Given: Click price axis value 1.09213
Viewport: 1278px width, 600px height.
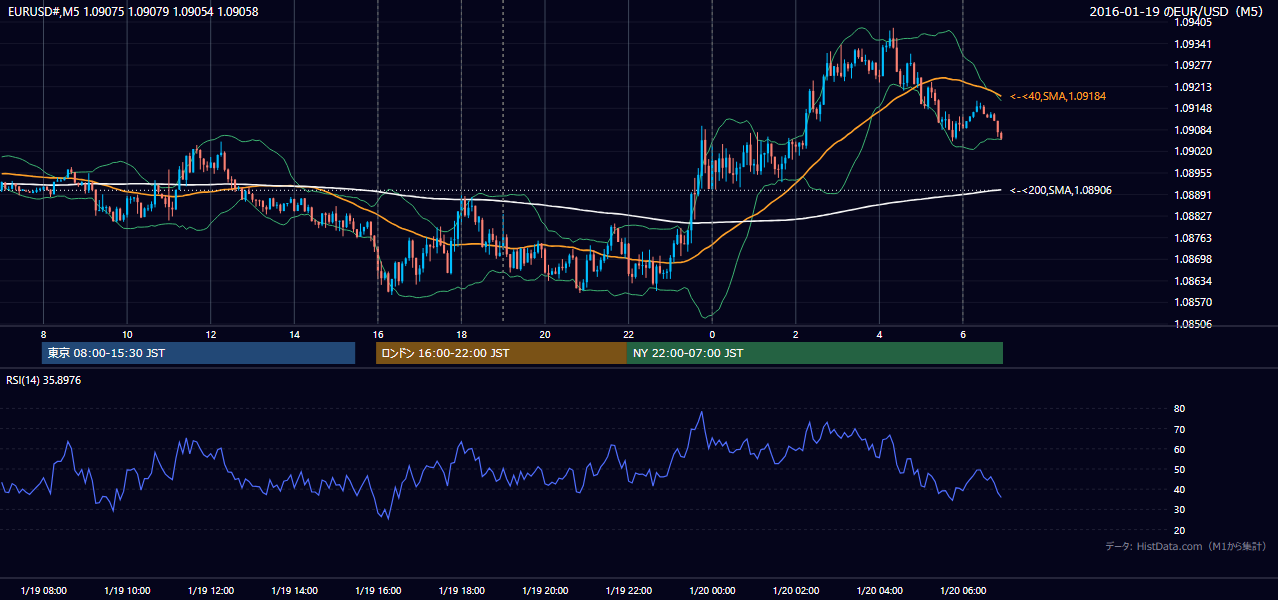Looking at the screenshot, I should click(x=1195, y=87).
